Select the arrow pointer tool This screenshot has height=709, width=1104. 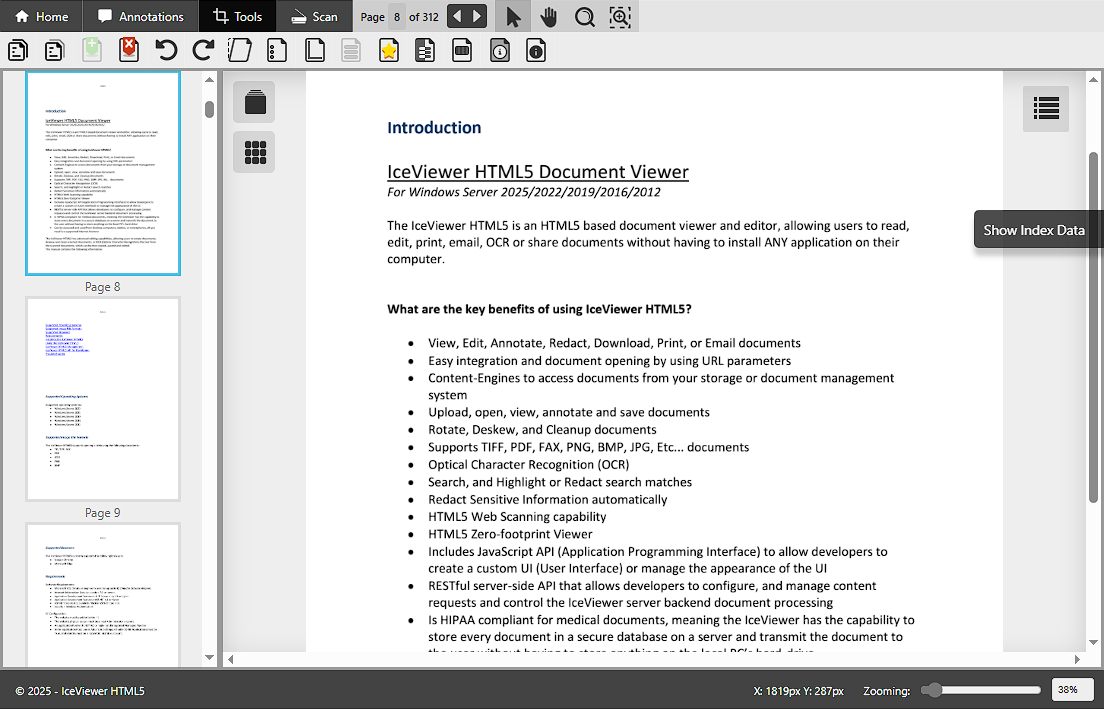point(513,17)
